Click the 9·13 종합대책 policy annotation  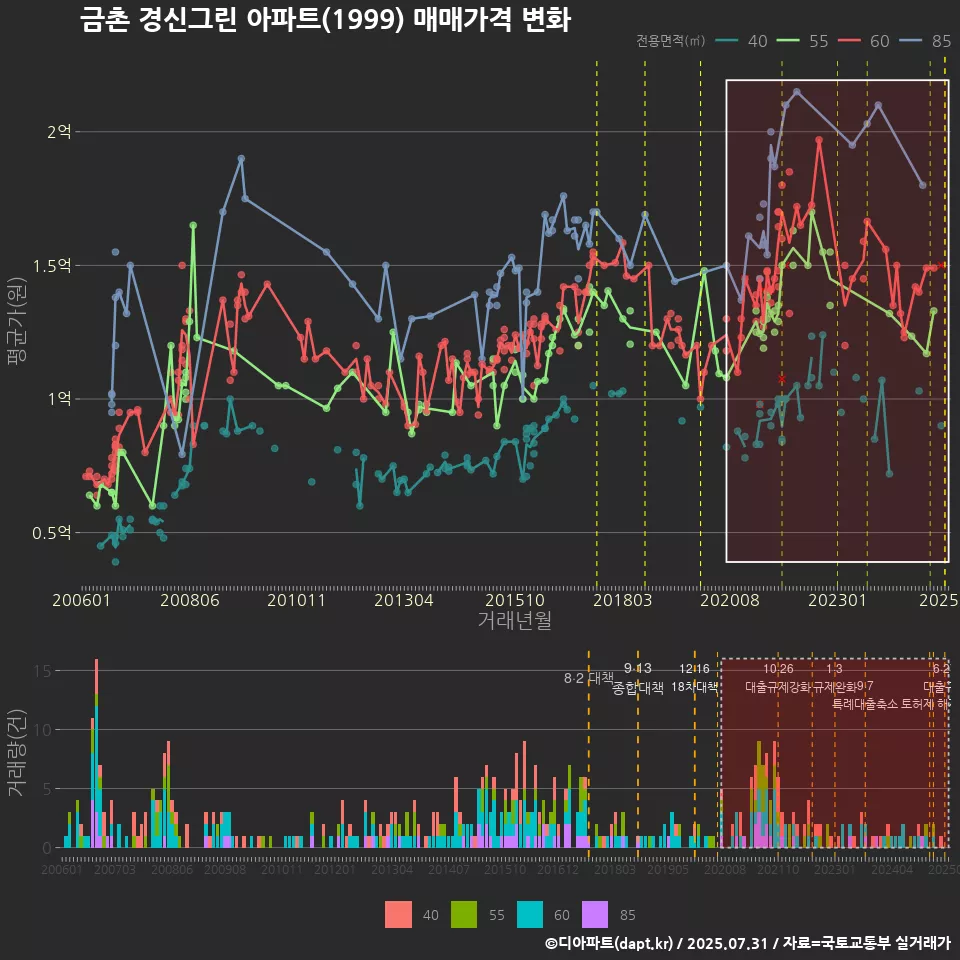[x=638, y=678]
